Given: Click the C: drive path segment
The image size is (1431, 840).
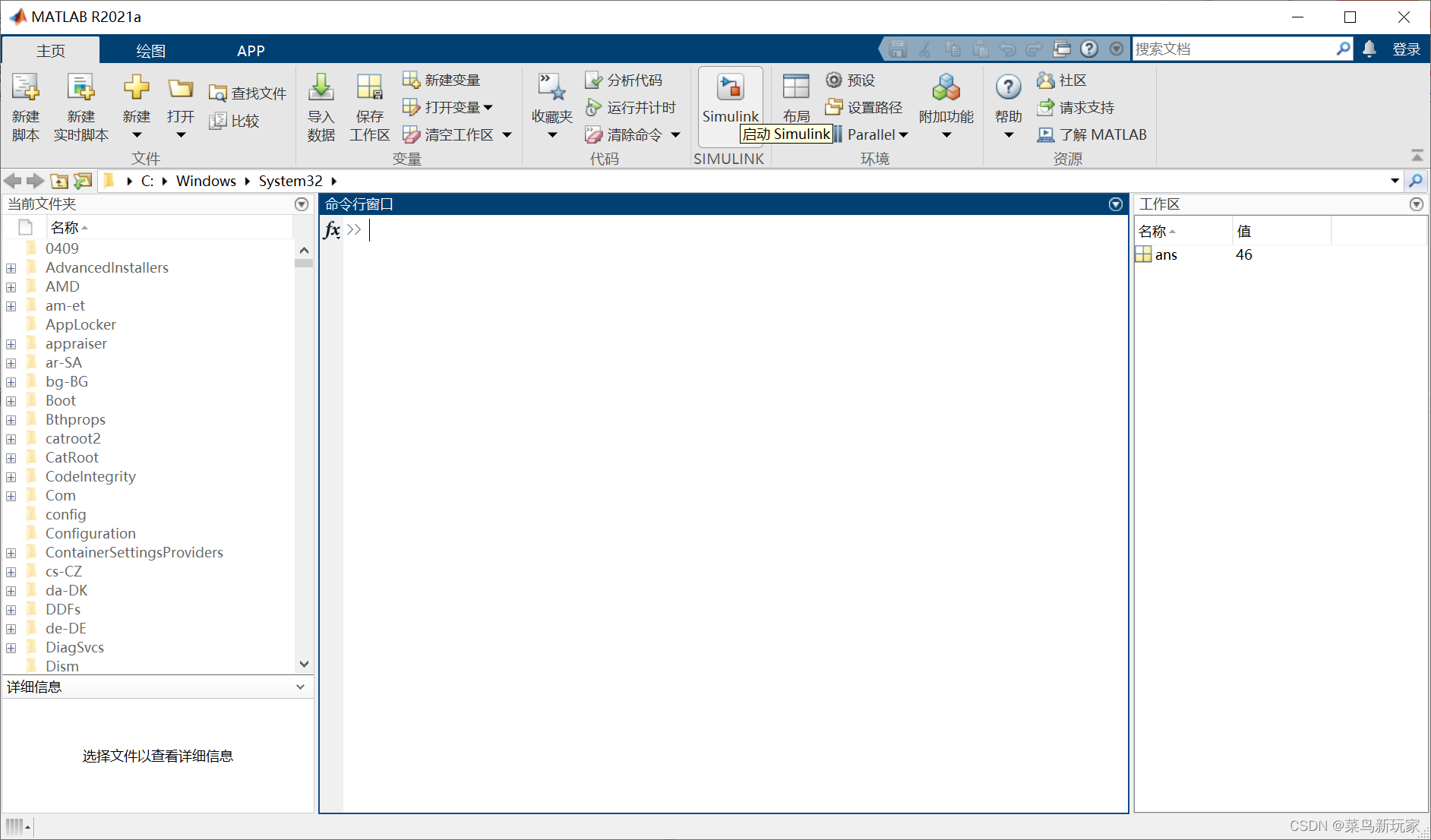Looking at the screenshot, I should pos(147,181).
